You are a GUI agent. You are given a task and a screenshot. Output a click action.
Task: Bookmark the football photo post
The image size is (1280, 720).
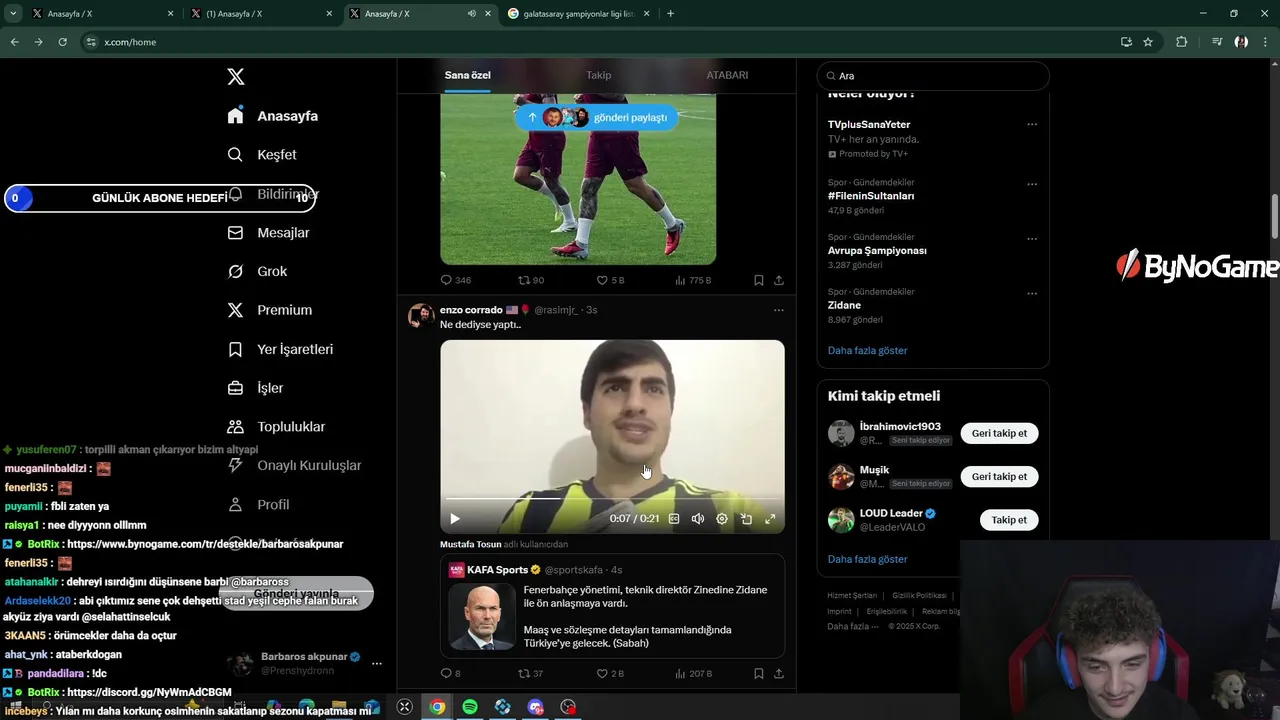pyautogui.click(x=759, y=280)
